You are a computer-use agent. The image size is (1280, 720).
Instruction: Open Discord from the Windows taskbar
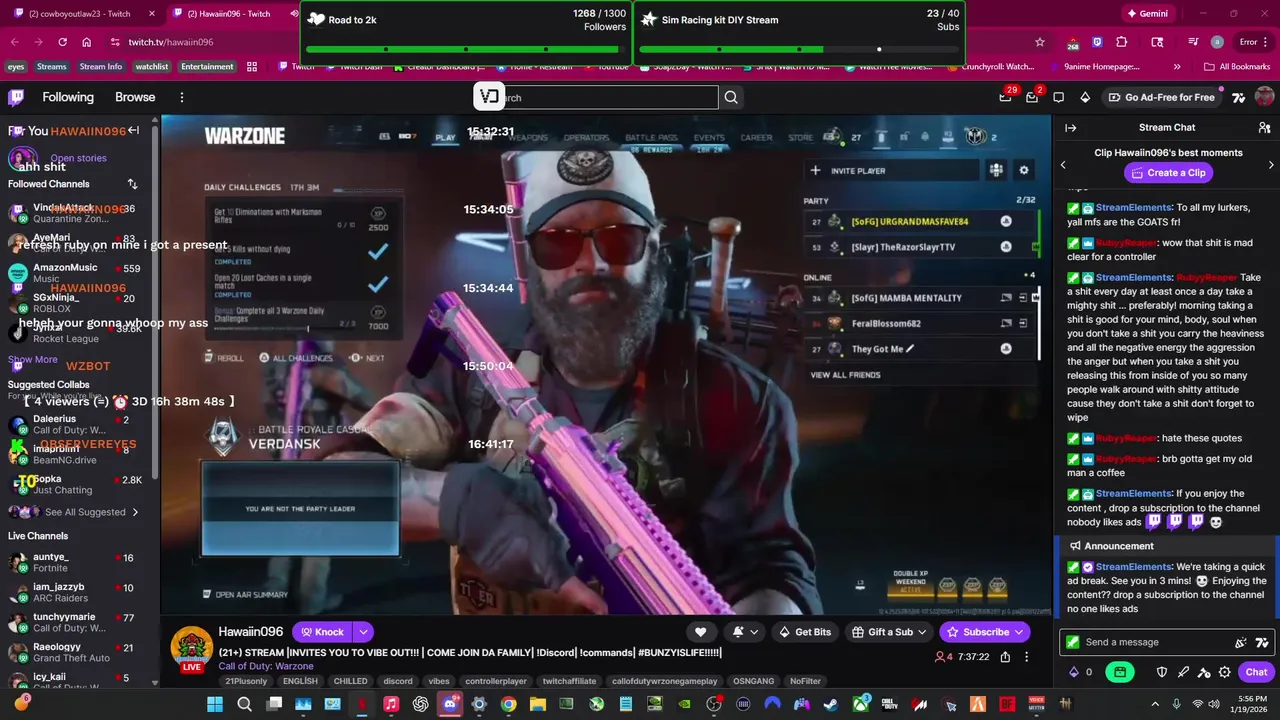tap(450, 704)
